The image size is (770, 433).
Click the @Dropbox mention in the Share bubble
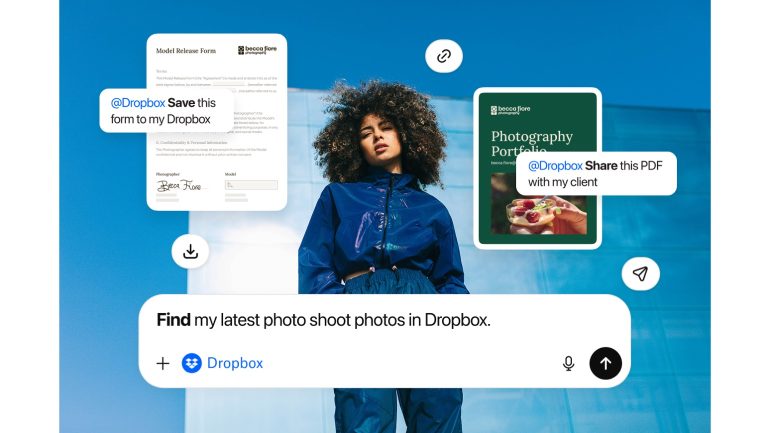(555, 165)
